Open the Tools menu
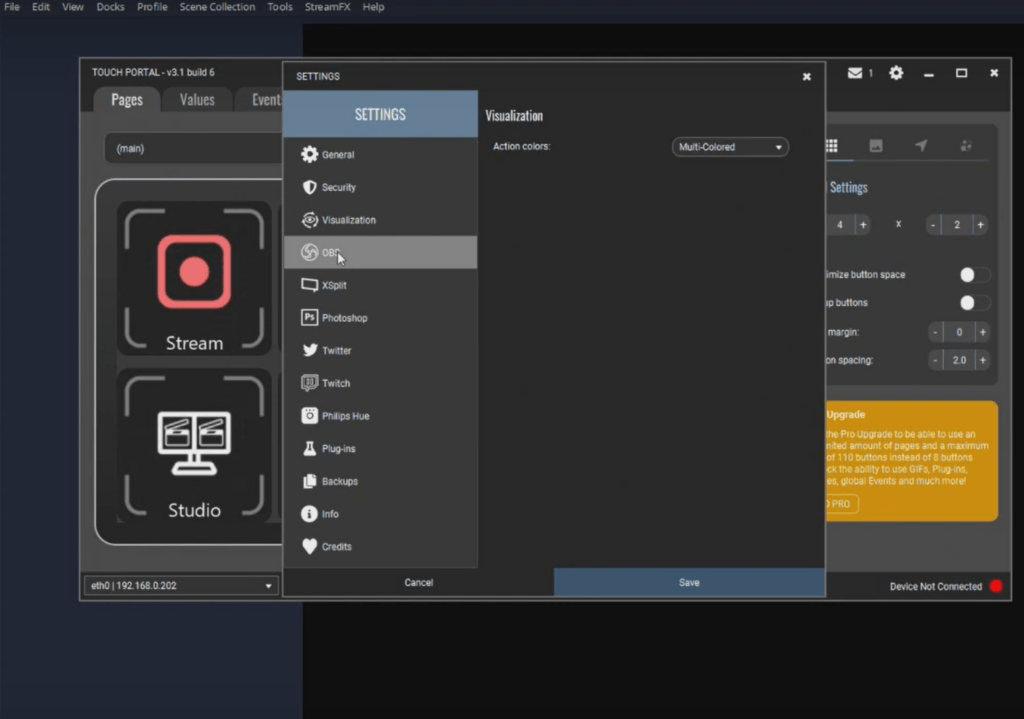Screen dimensions: 1024x719 [280, 7]
